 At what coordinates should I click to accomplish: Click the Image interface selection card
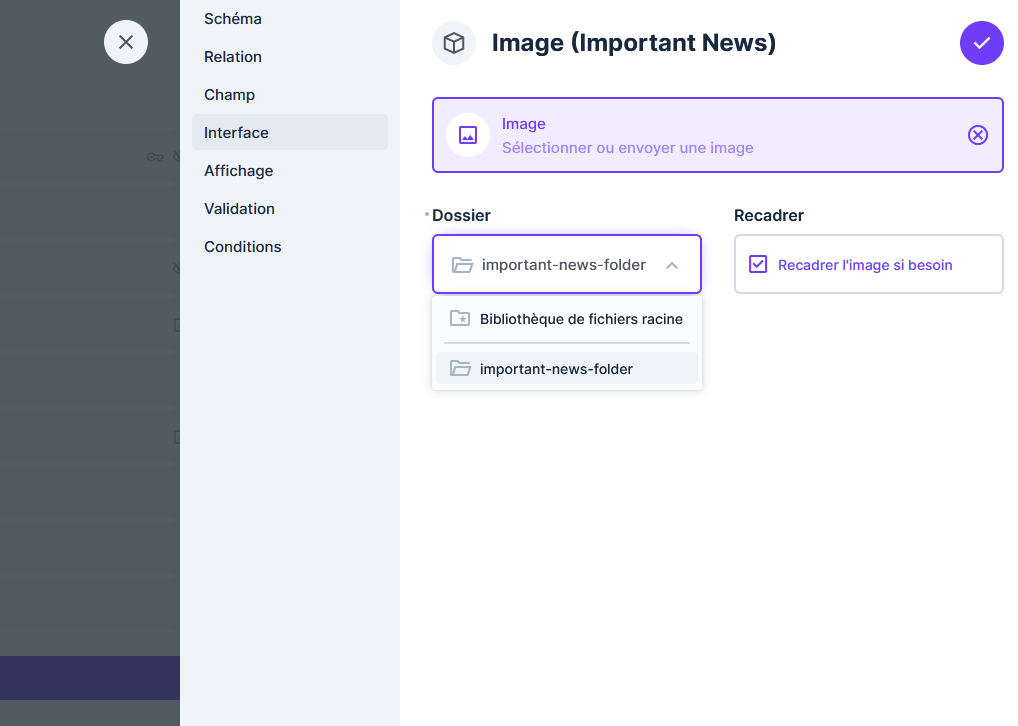pos(700,135)
